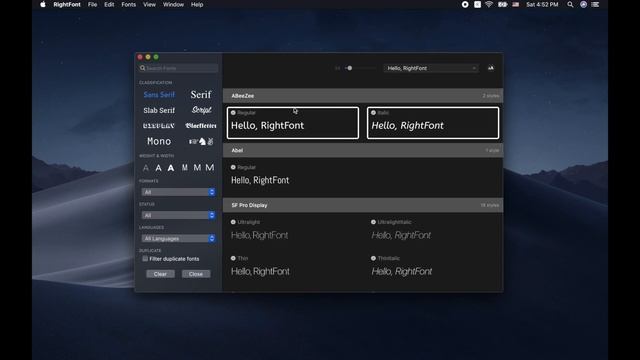Activate SF Pro Display Ultralight
The image size is (640, 360).
(233, 222)
